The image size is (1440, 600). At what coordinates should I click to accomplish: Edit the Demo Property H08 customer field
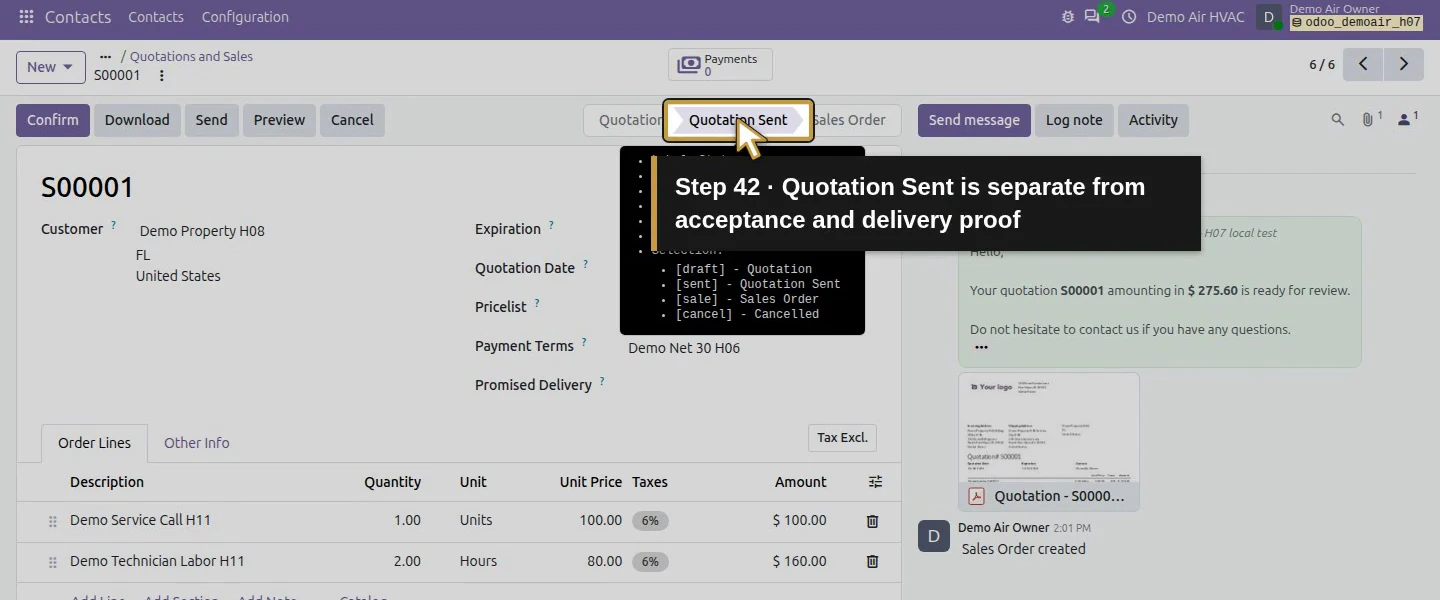202,231
